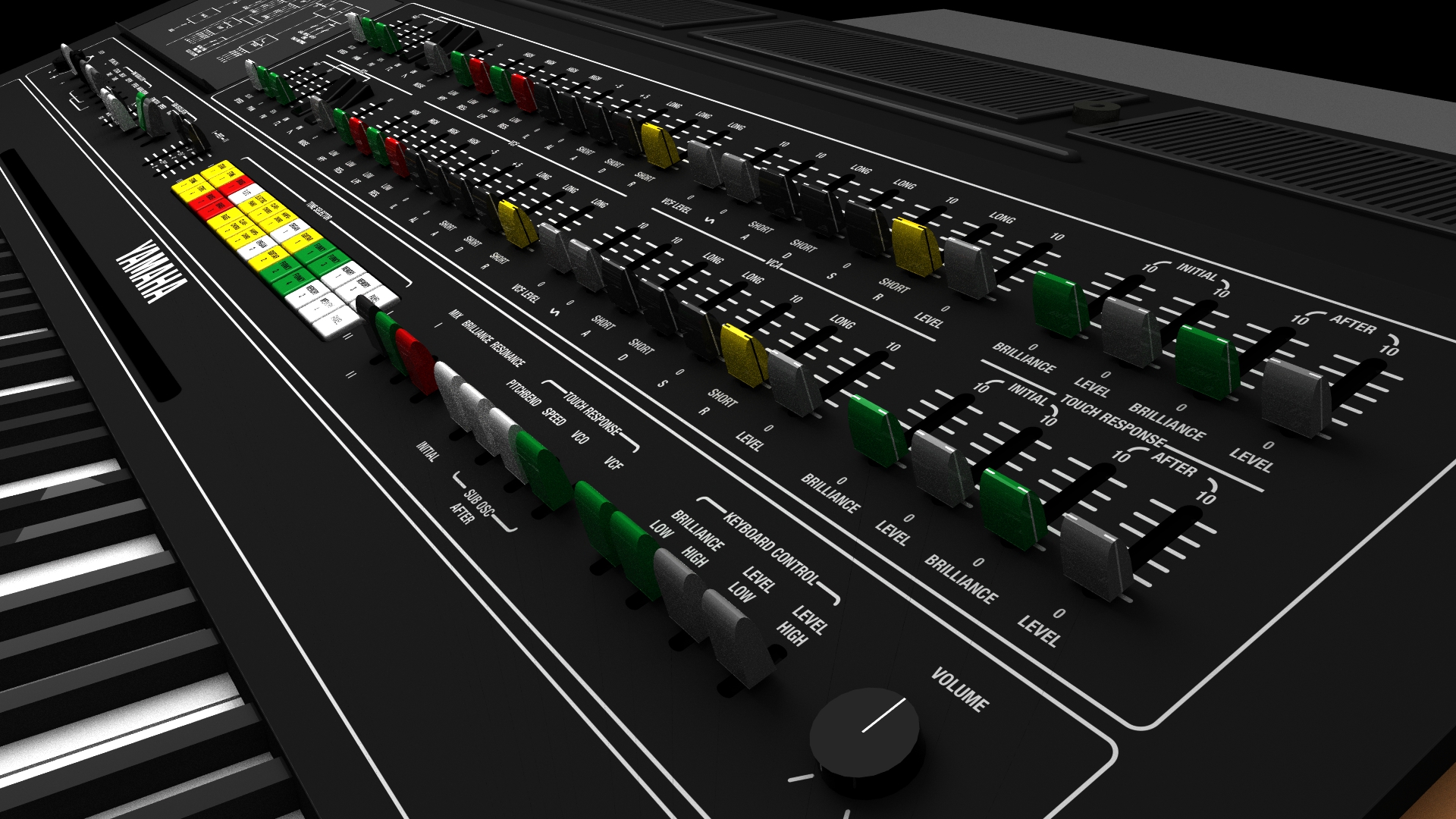Grab the black VCA sustain slider, lower row
Viewport: 1456px width, 819px height.
(x=700, y=330)
